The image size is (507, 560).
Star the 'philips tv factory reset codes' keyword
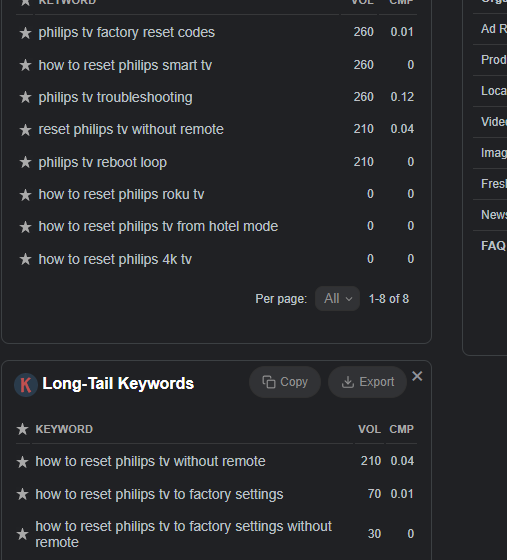25,33
